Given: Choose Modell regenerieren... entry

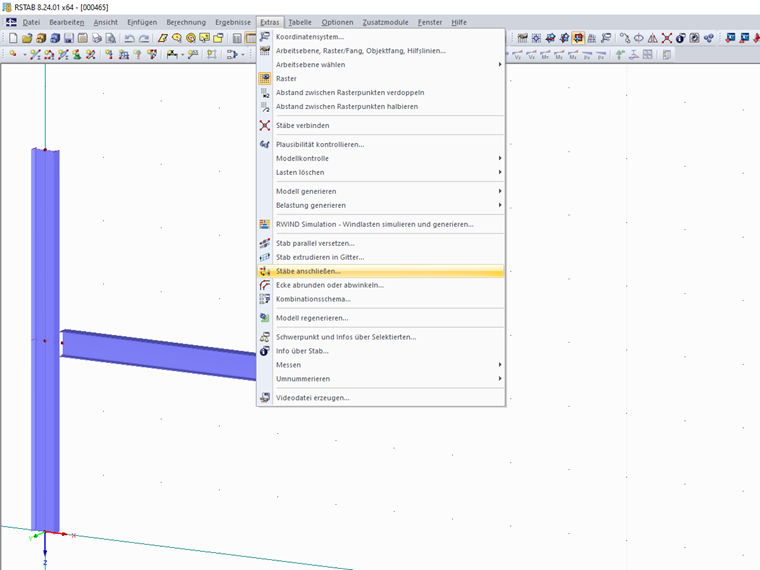Looking at the screenshot, I should (x=380, y=318).
